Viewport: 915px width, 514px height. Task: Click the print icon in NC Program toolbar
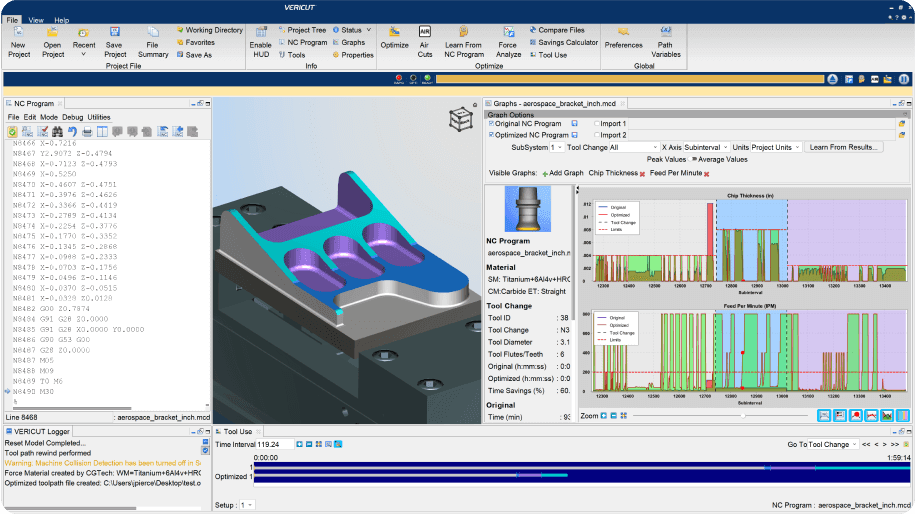pyautogui.click(x=87, y=131)
